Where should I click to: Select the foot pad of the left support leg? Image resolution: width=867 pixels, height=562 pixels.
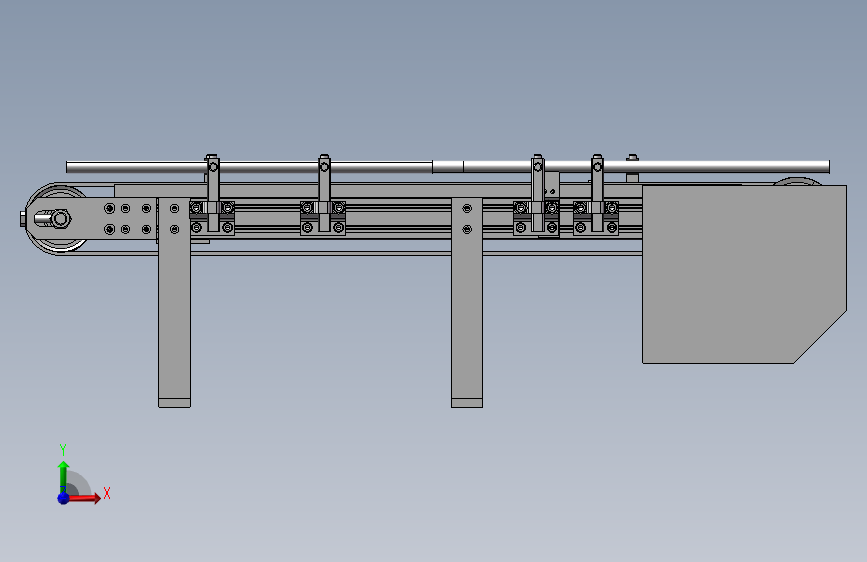coord(174,403)
